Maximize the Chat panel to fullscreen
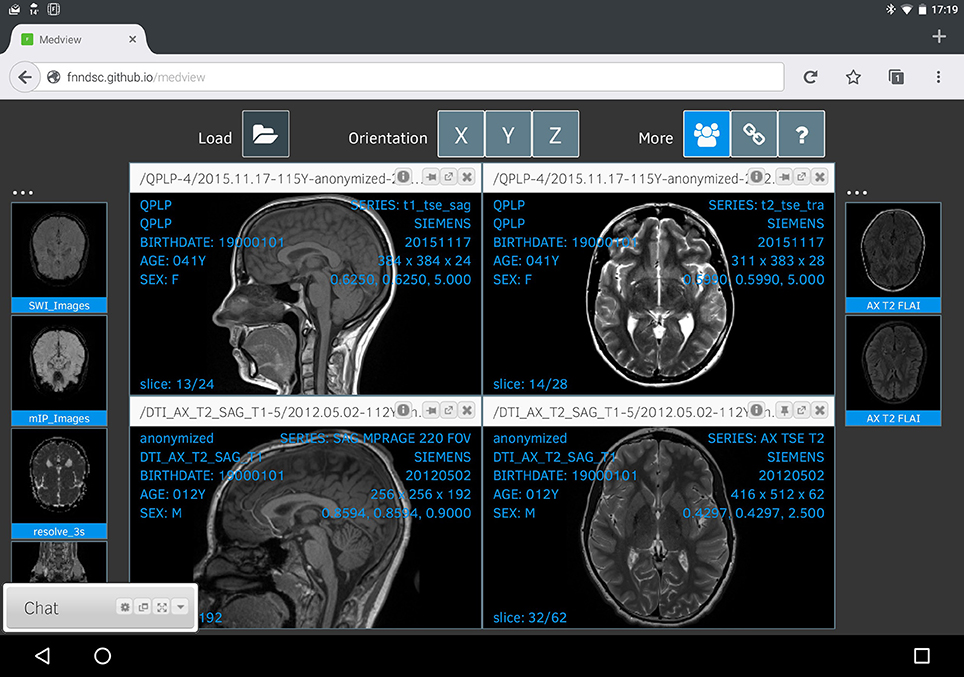Image resolution: width=964 pixels, height=677 pixels. pos(162,607)
